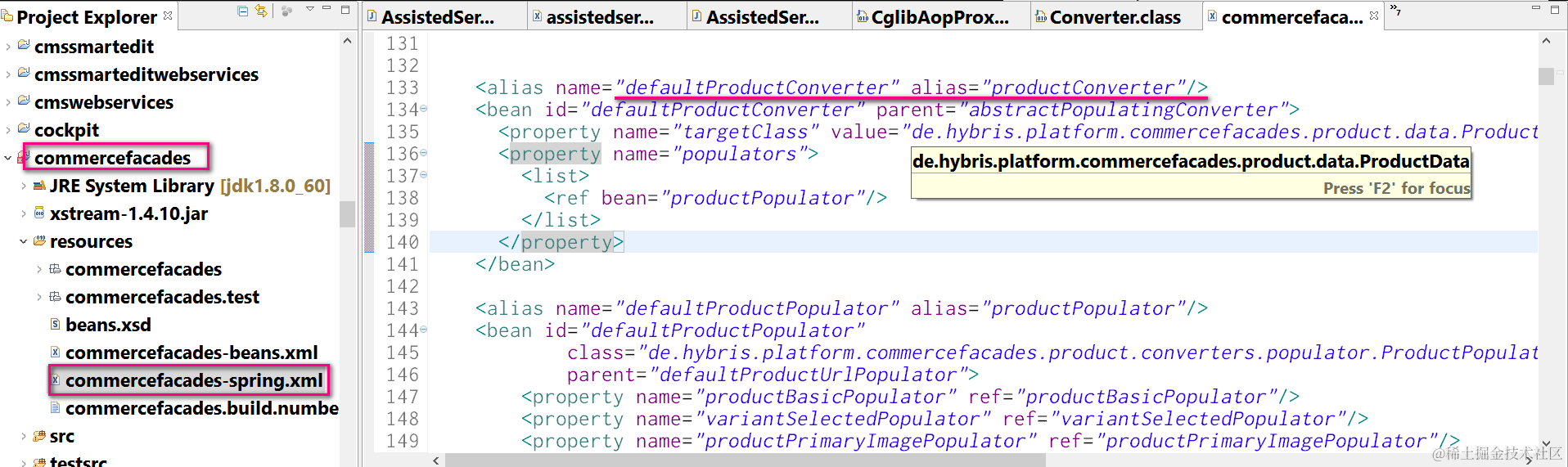This screenshot has width=1568, height=467.
Task: Expand the cmssmartedit project
Action: (8, 47)
